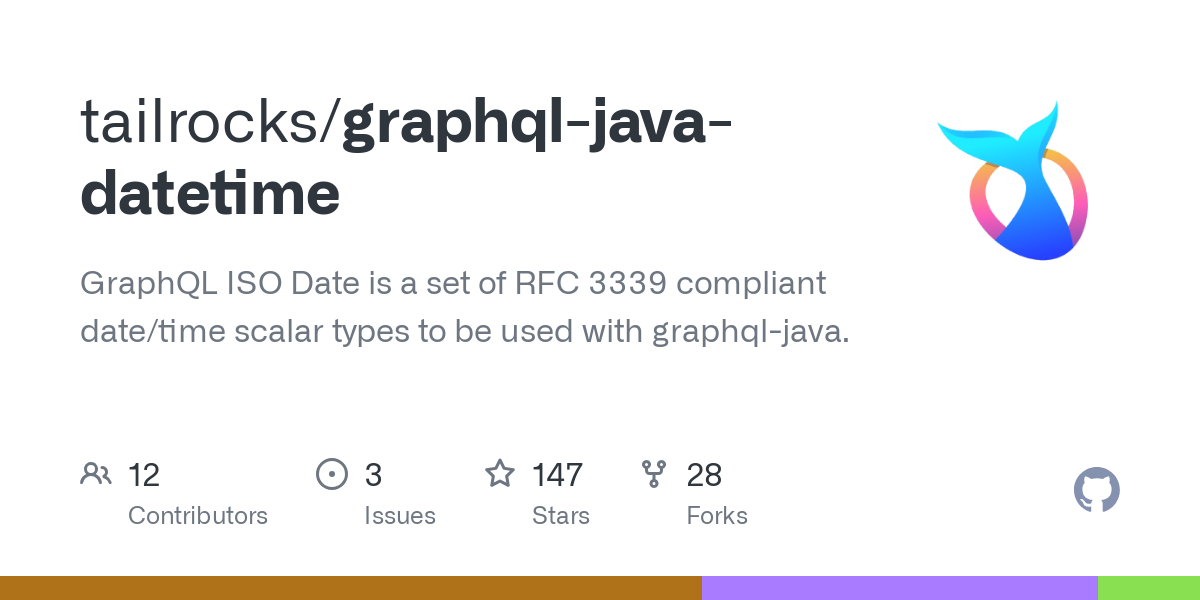Image resolution: width=1200 pixels, height=600 pixels.
Task: Click the Forks branch icon
Action: click(x=654, y=474)
